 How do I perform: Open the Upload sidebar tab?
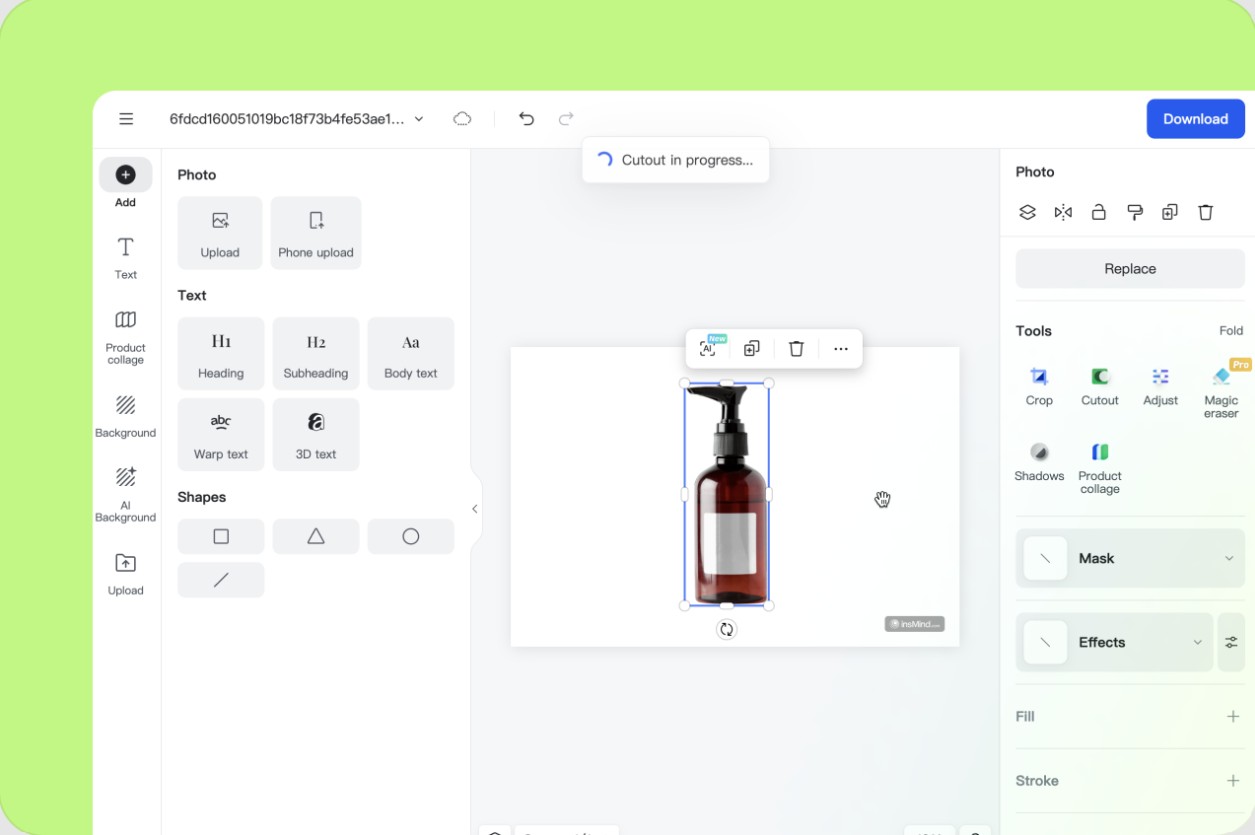125,575
